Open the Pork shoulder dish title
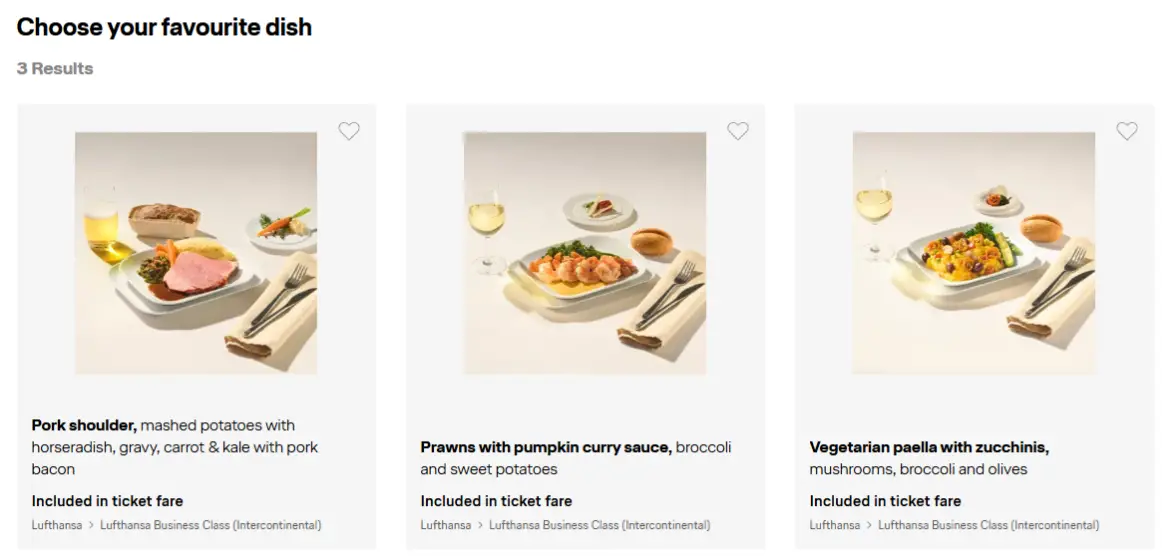The width and height of the screenshot is (1162, 558). pyautogui.click(x=84, y=425)
